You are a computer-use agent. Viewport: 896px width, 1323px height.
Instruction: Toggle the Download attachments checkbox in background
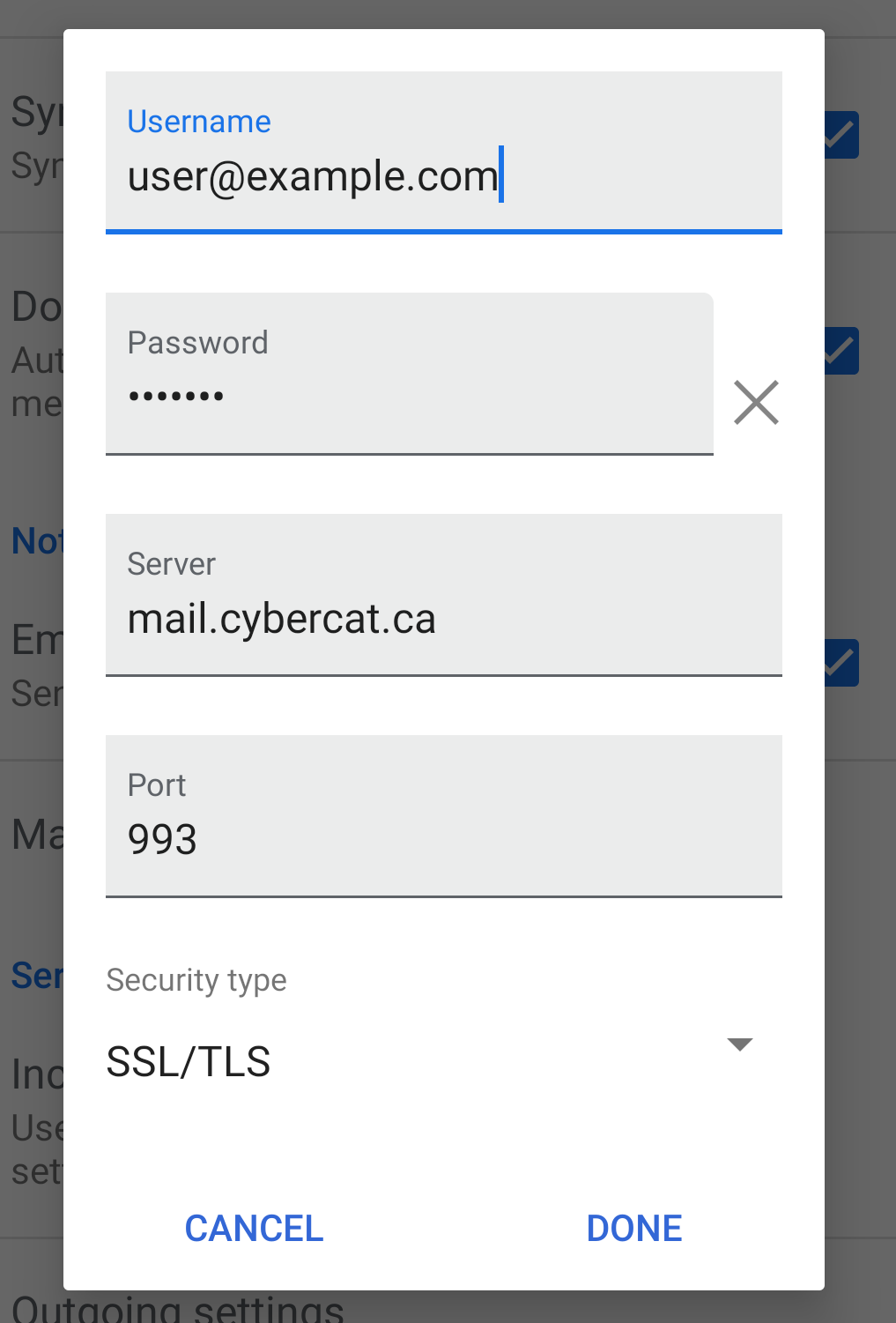[843, 351]
